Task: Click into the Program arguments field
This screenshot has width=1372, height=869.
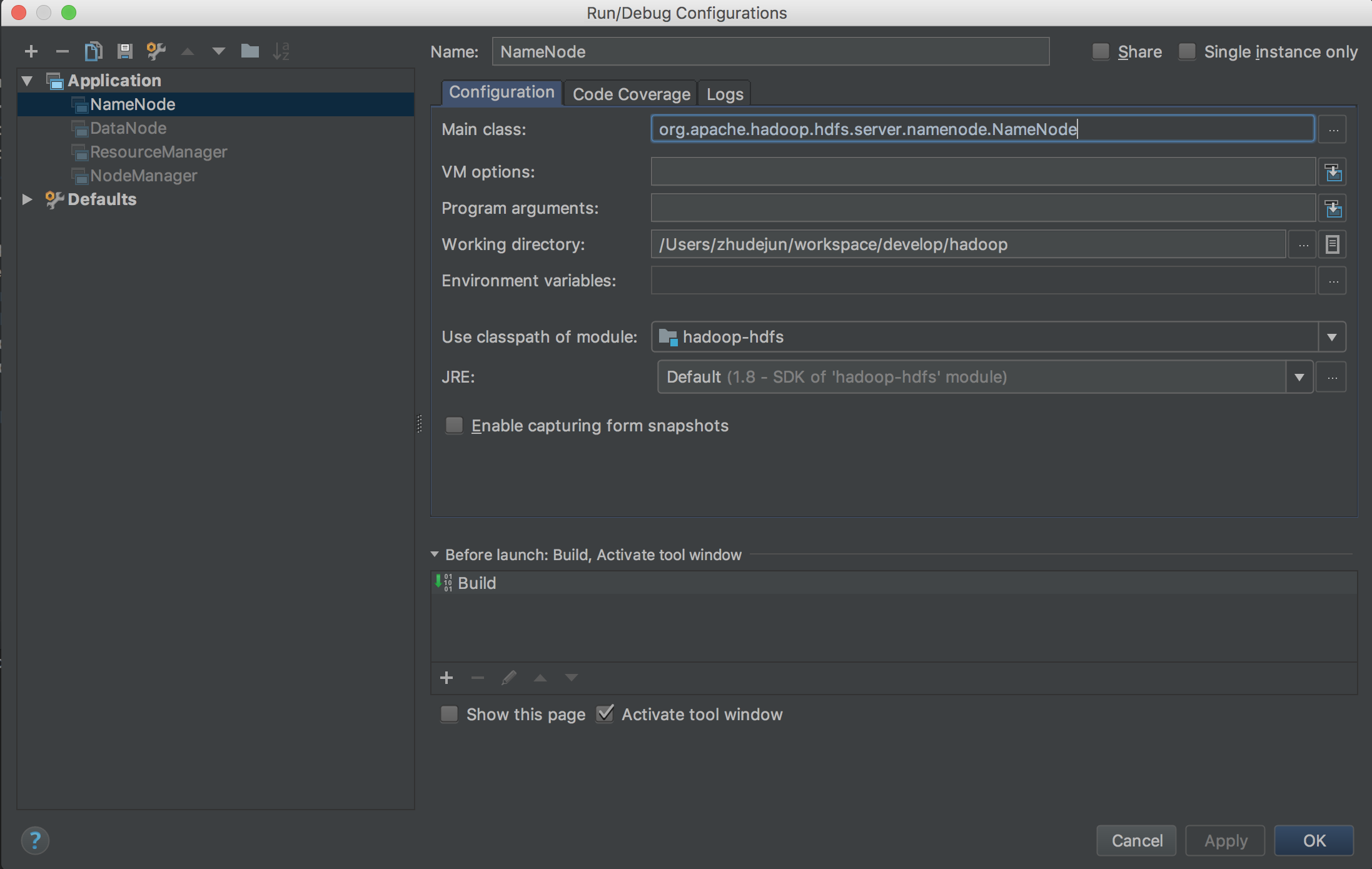Action: [x=983, y=208]
